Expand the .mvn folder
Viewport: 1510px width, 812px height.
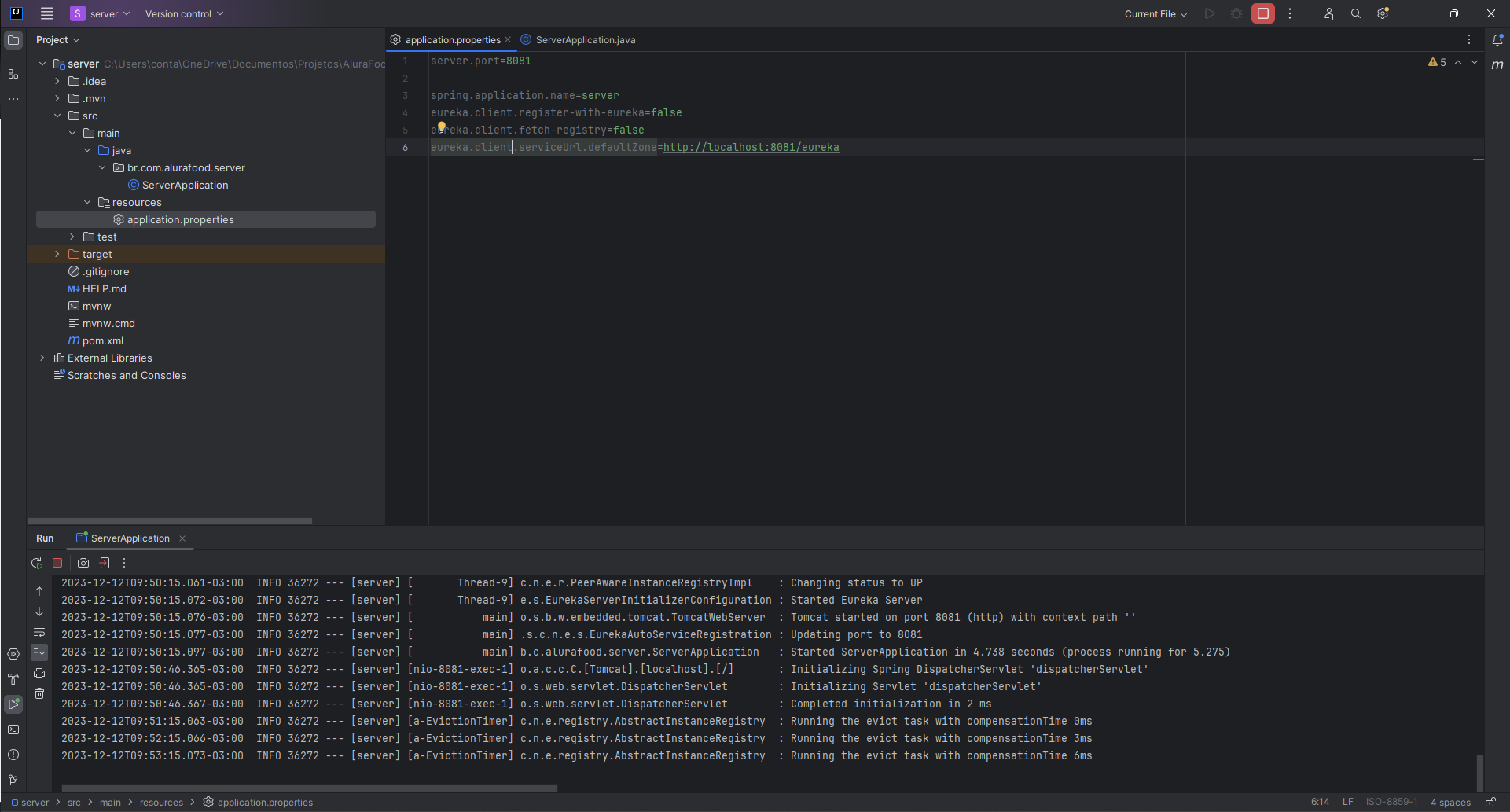[57, 98]
